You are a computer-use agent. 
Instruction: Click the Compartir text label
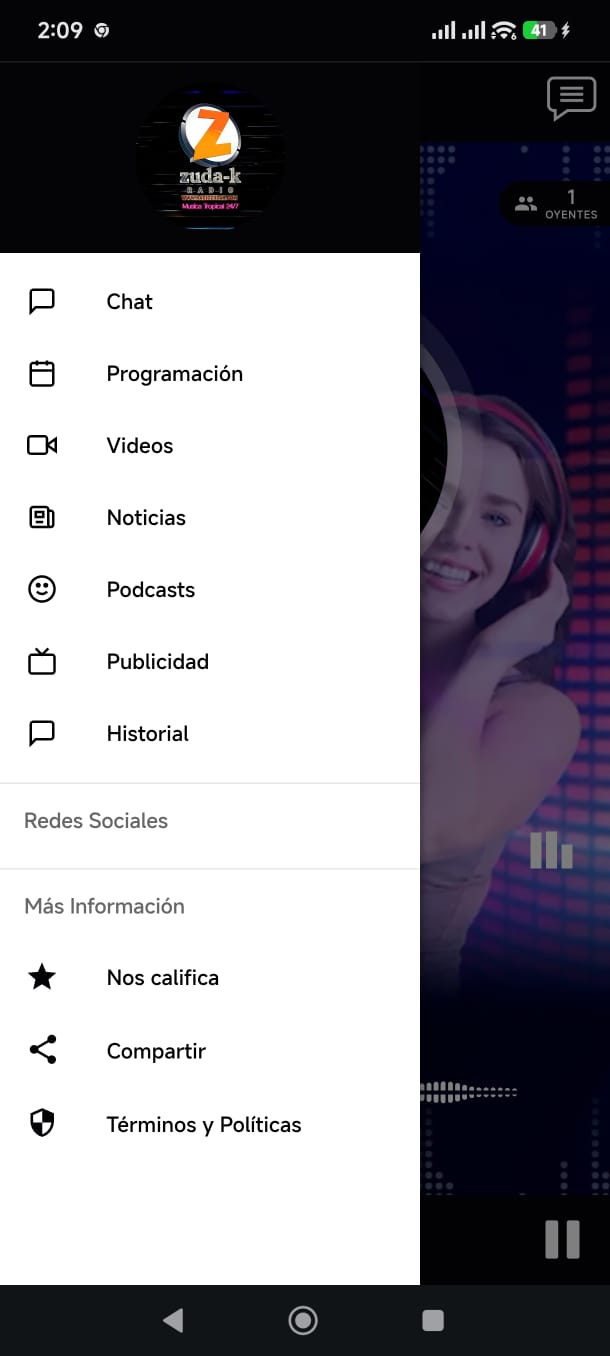pos(156,1051)
